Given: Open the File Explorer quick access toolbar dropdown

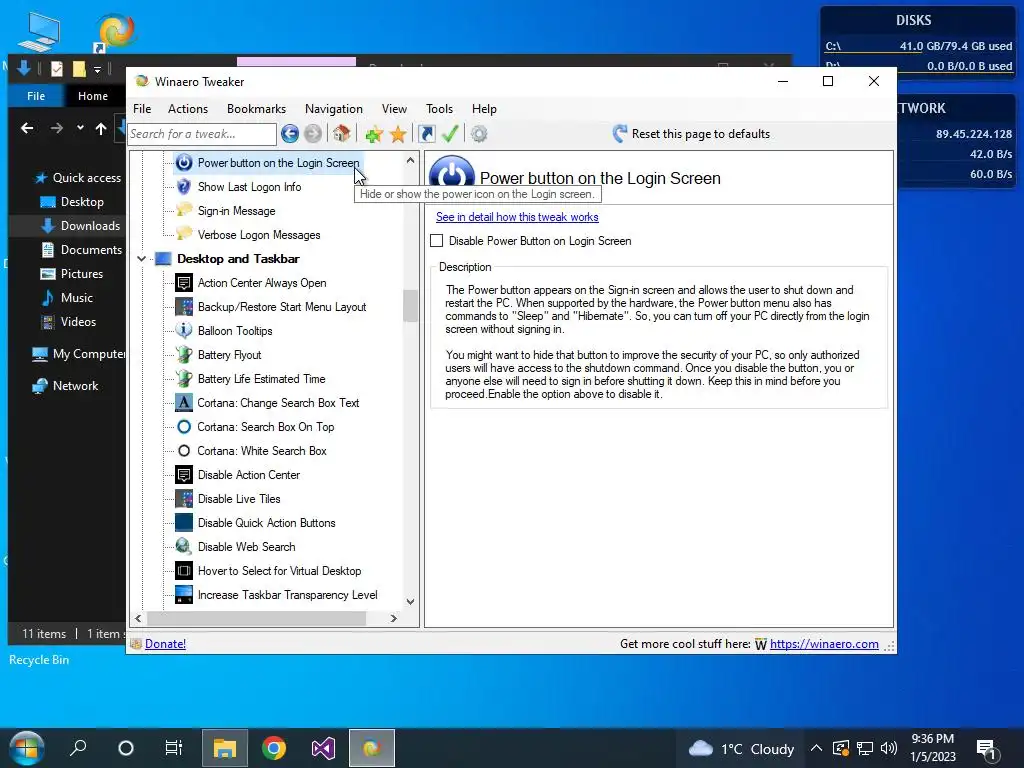Looking at the screenshot, I should click(x=97, y=69).
